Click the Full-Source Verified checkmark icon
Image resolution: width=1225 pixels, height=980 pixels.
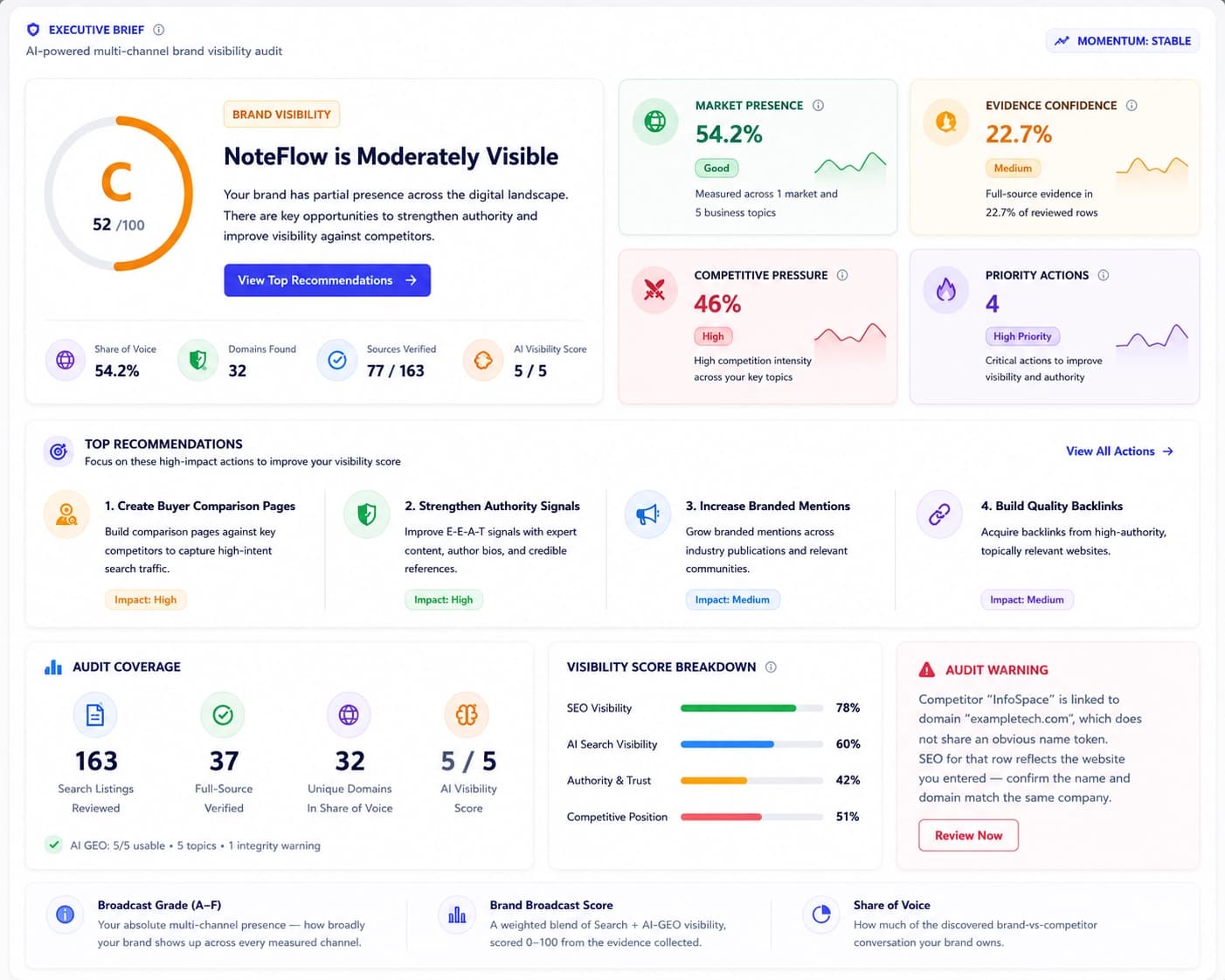pyautogui.click(x=223, y=714)
